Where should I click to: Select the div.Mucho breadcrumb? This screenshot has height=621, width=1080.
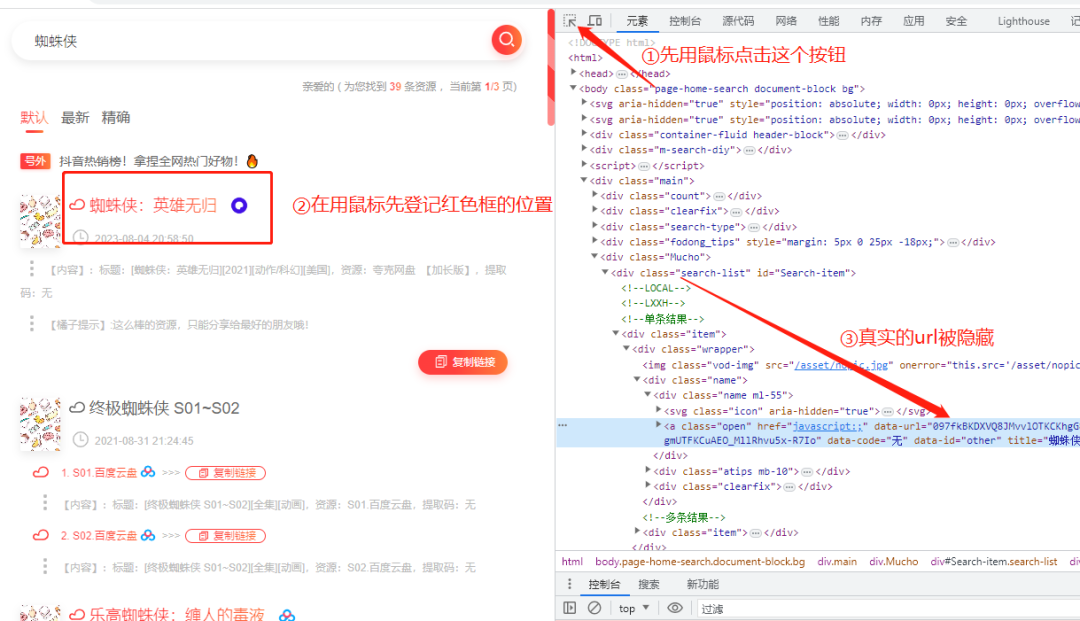(893, 562)
